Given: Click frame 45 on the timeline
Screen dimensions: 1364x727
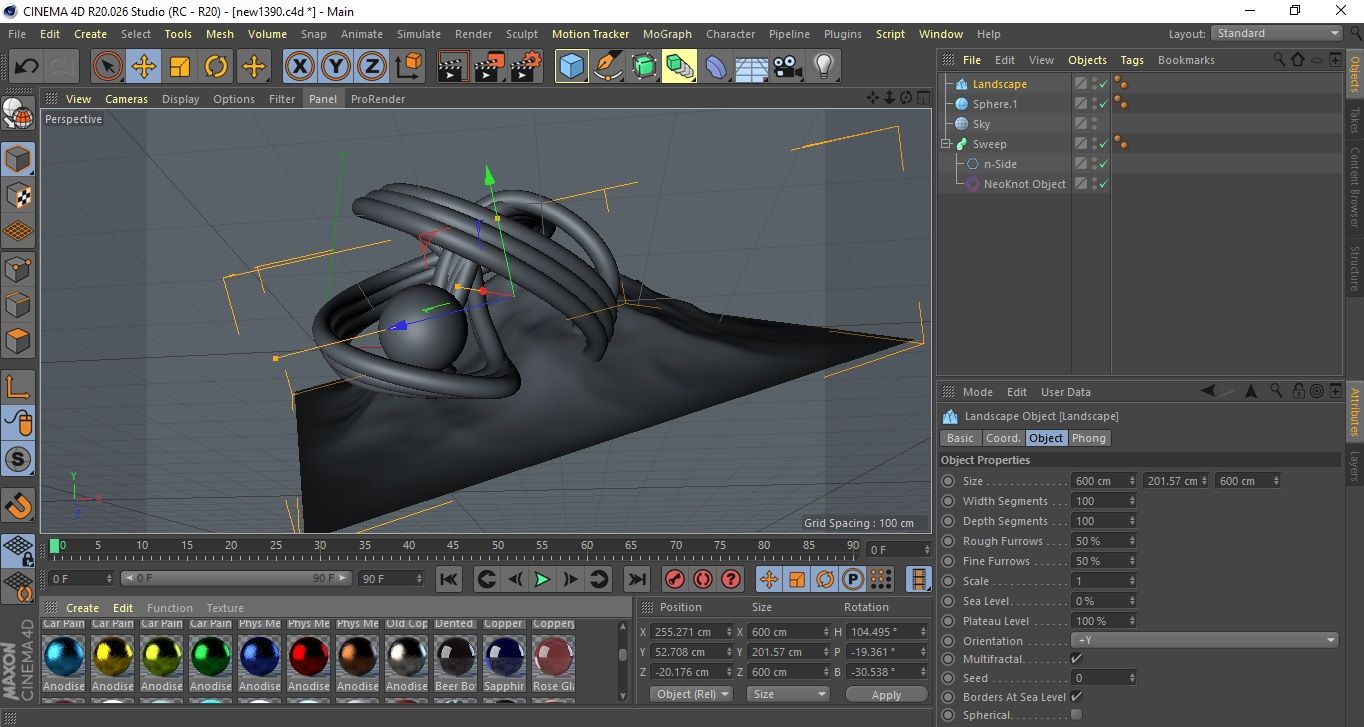Looking at the screenshot, I should pos(453,546).
